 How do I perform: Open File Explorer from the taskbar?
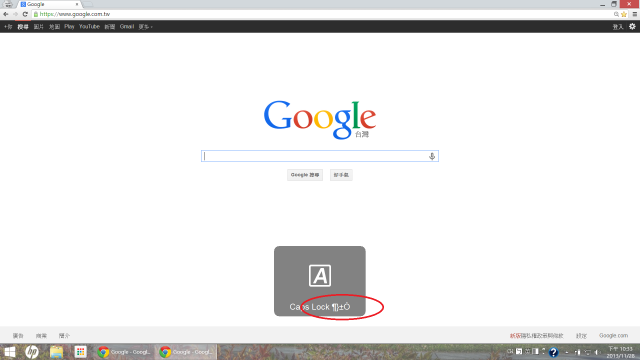coord(56,352)
